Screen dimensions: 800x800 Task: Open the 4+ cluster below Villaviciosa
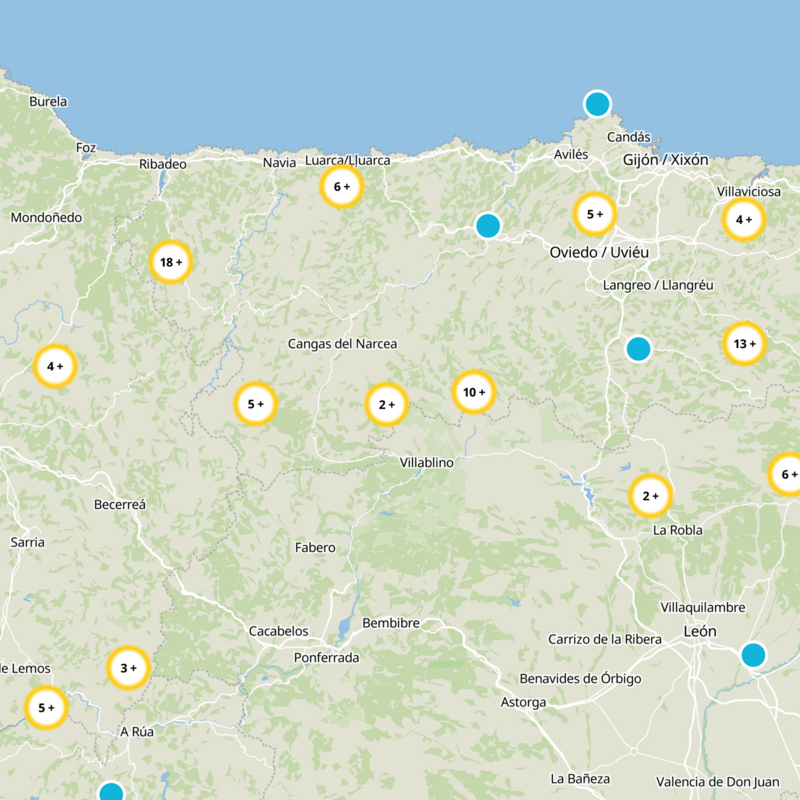744,220
